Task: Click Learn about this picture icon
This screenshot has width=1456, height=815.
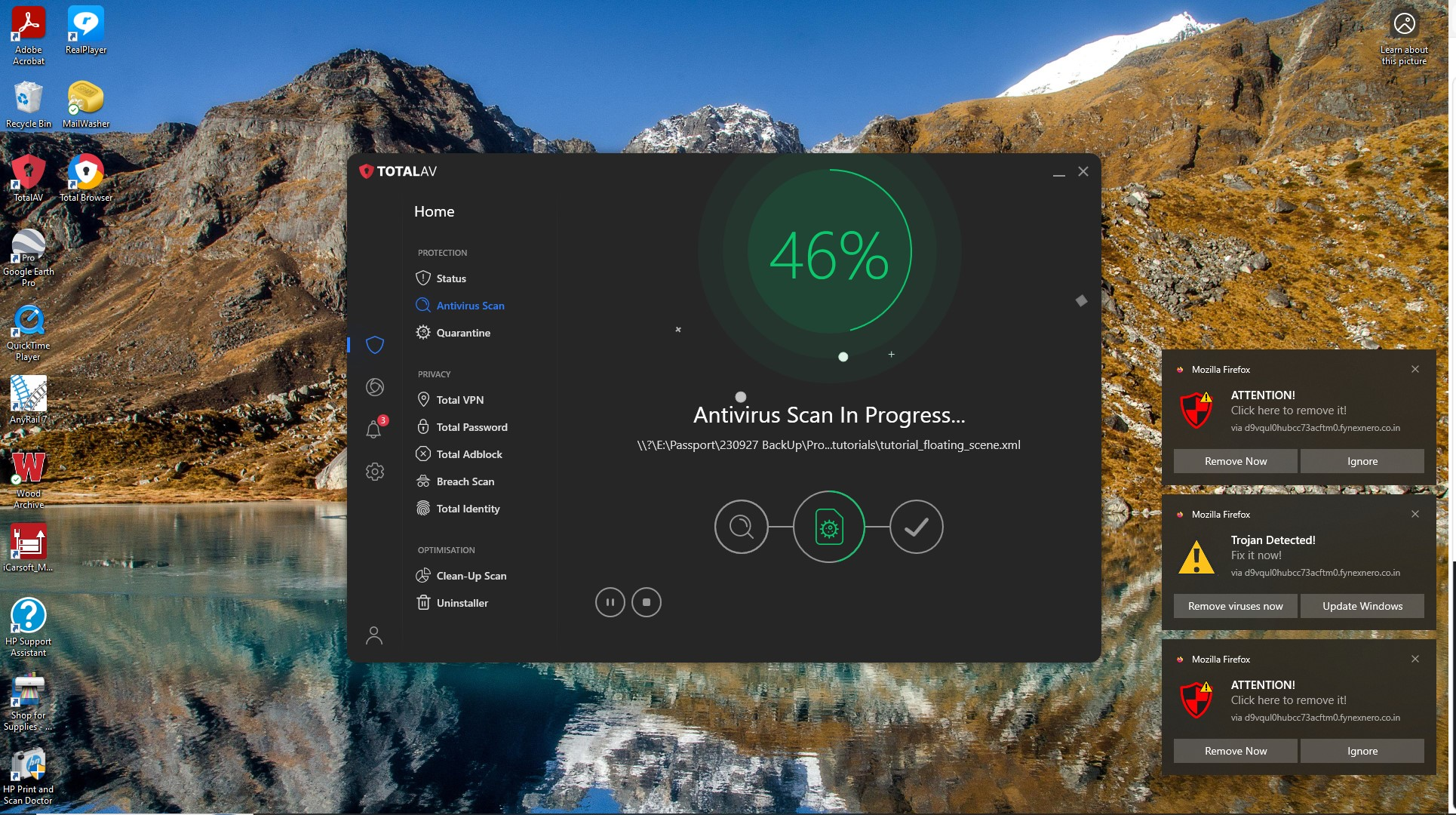Action: [1404, 38]
